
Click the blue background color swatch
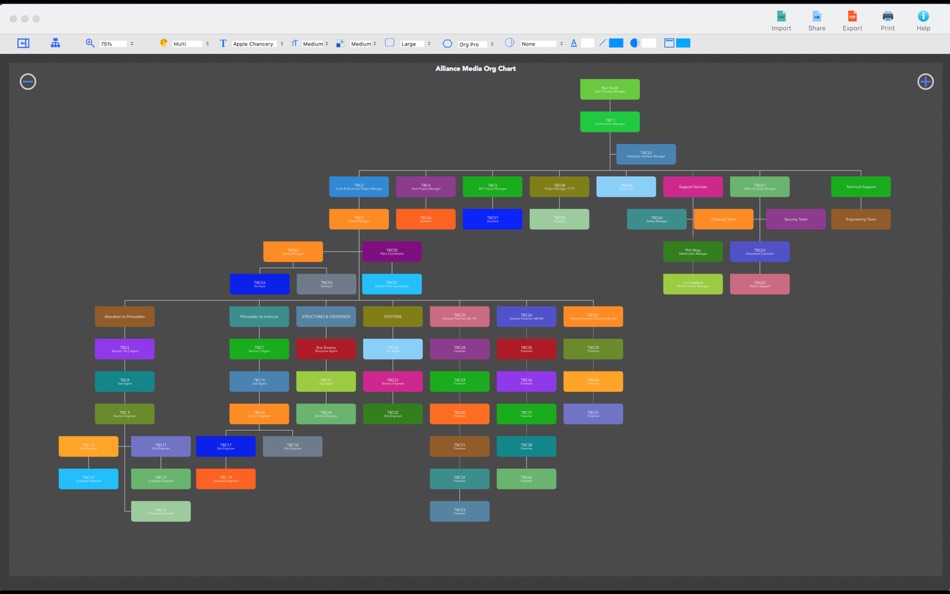[683, 43]
